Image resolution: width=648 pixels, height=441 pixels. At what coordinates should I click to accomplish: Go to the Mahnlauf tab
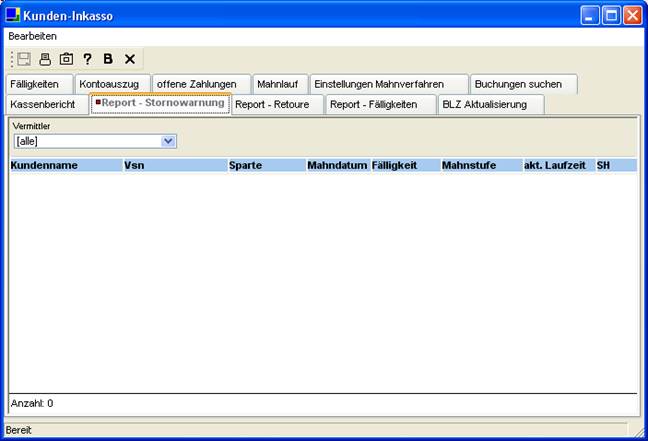point(277,84)
